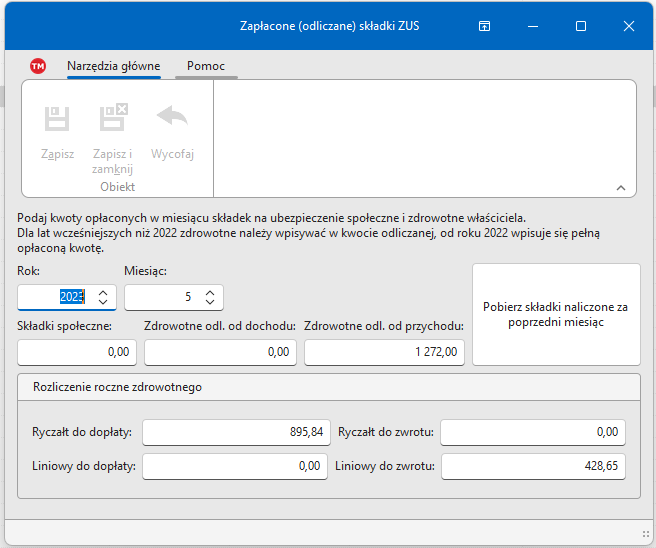
Task: Select the Liniowy do dopłaty field
Action: (236, 466)
